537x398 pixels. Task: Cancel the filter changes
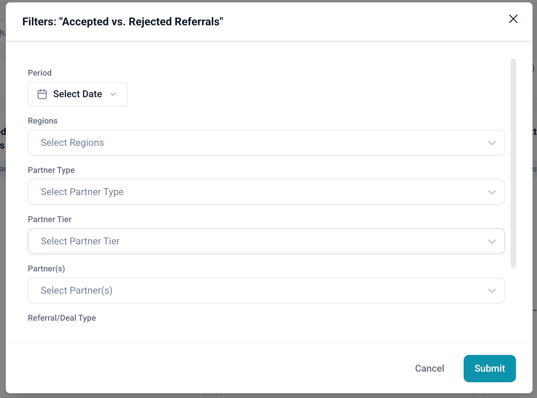click(x=429, y=368)
